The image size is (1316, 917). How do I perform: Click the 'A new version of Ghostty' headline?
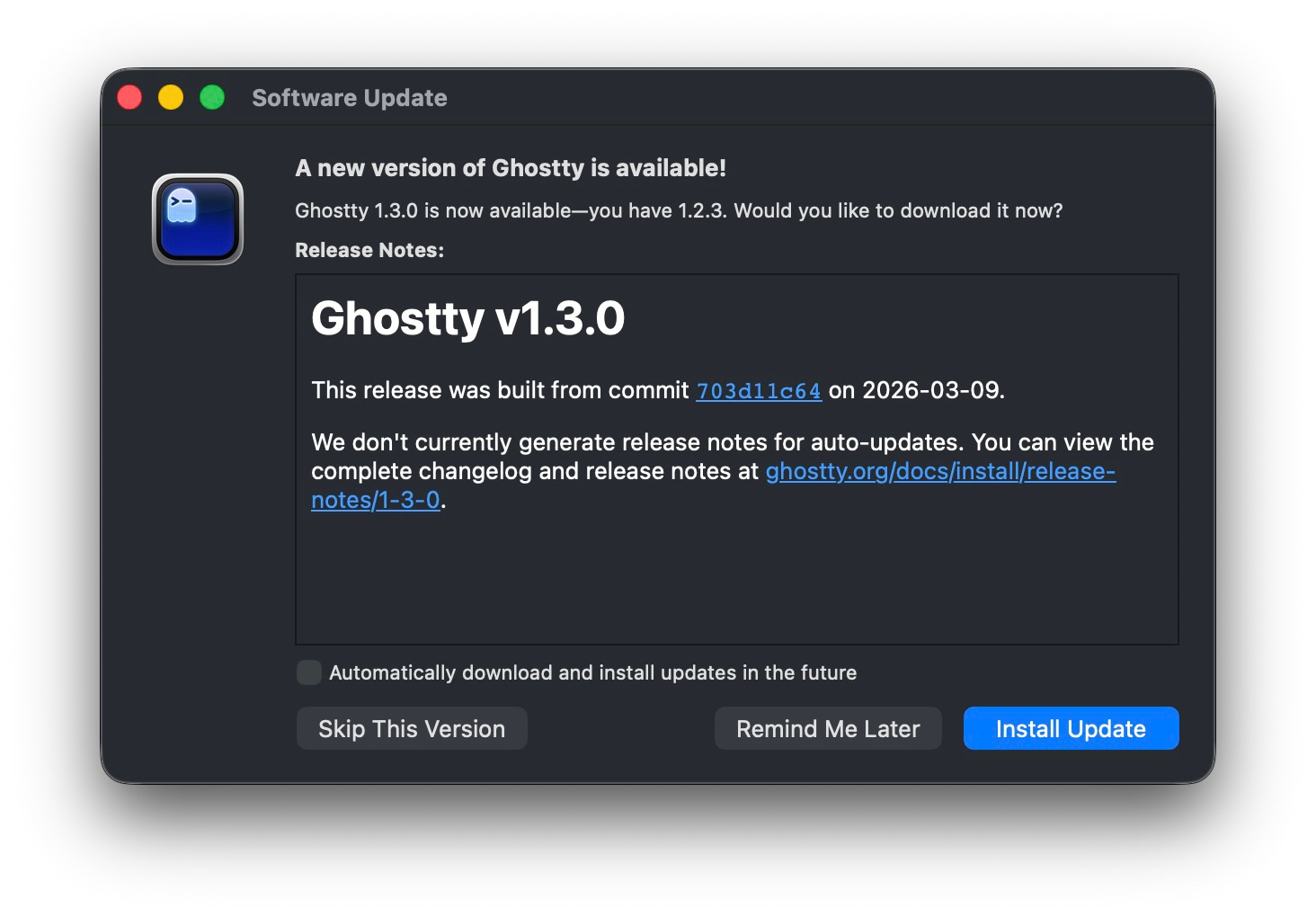tap(511, 167)
